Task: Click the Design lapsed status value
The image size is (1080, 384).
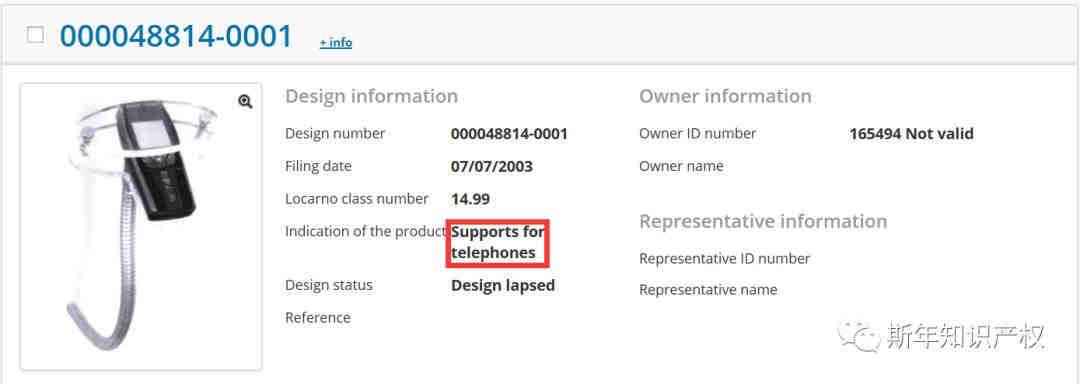Action: [503, 285]
